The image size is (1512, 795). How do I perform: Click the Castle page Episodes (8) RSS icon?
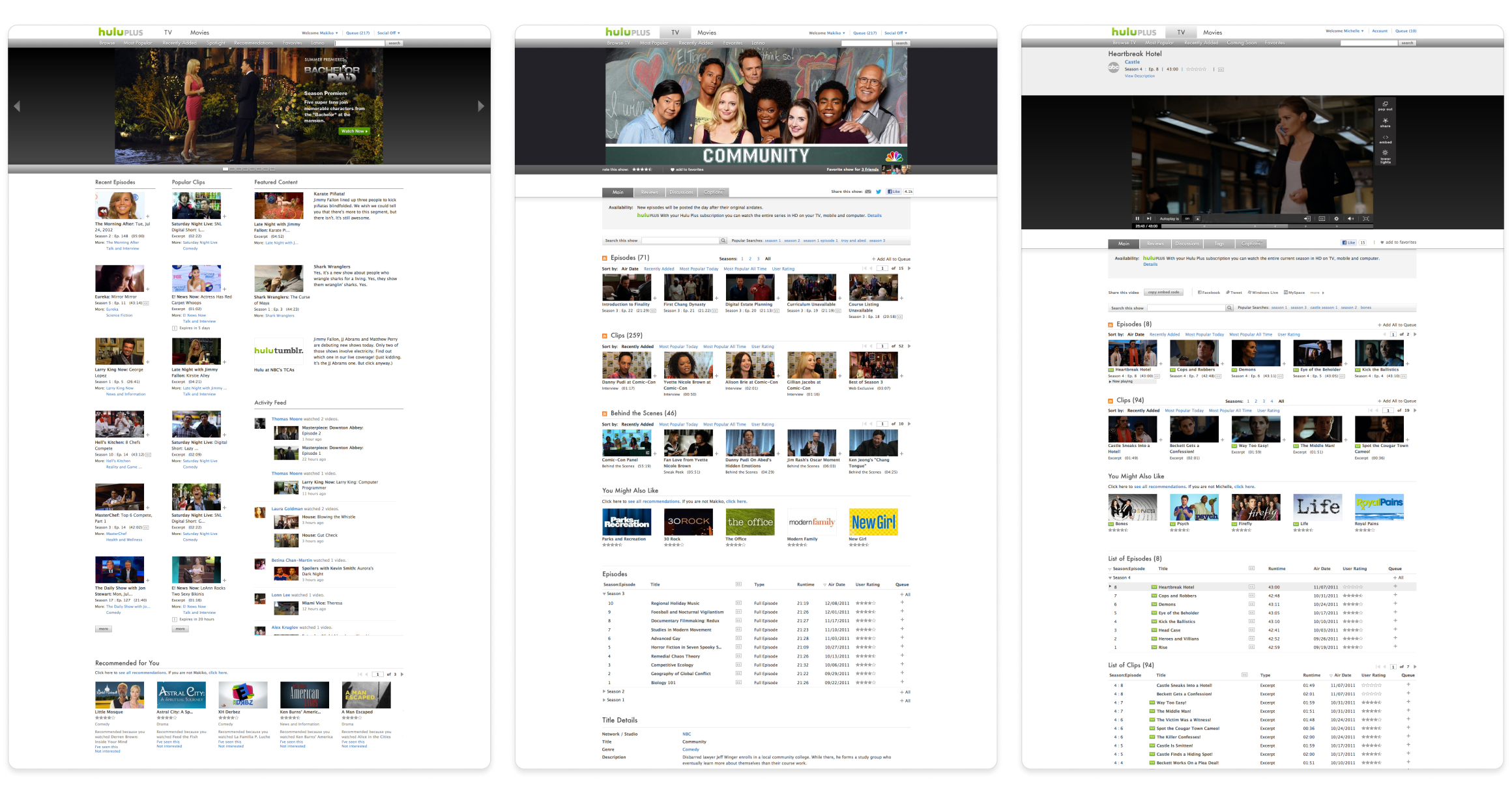coord(1111,325)
